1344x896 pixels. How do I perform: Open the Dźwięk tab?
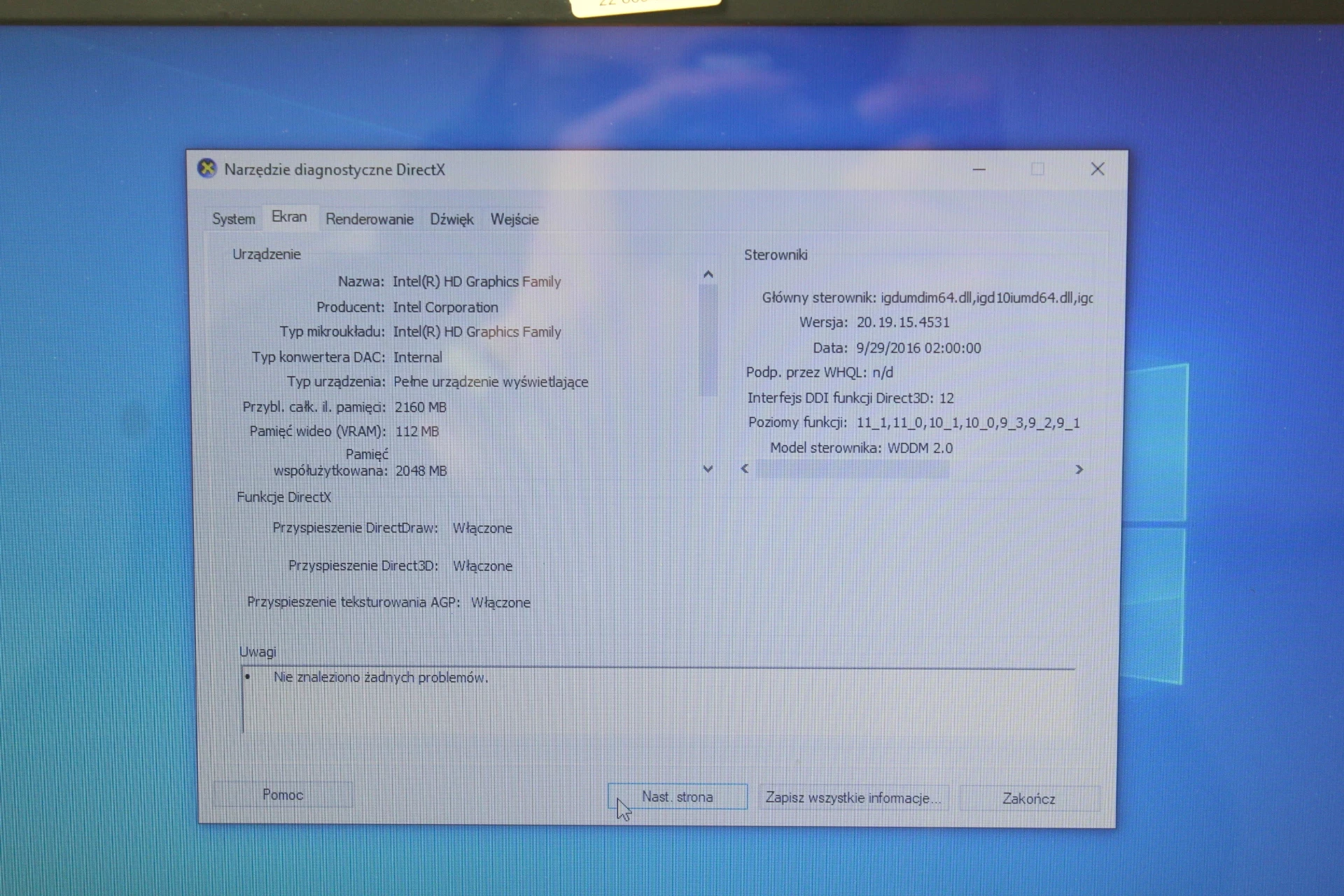[x=451, y=219]
